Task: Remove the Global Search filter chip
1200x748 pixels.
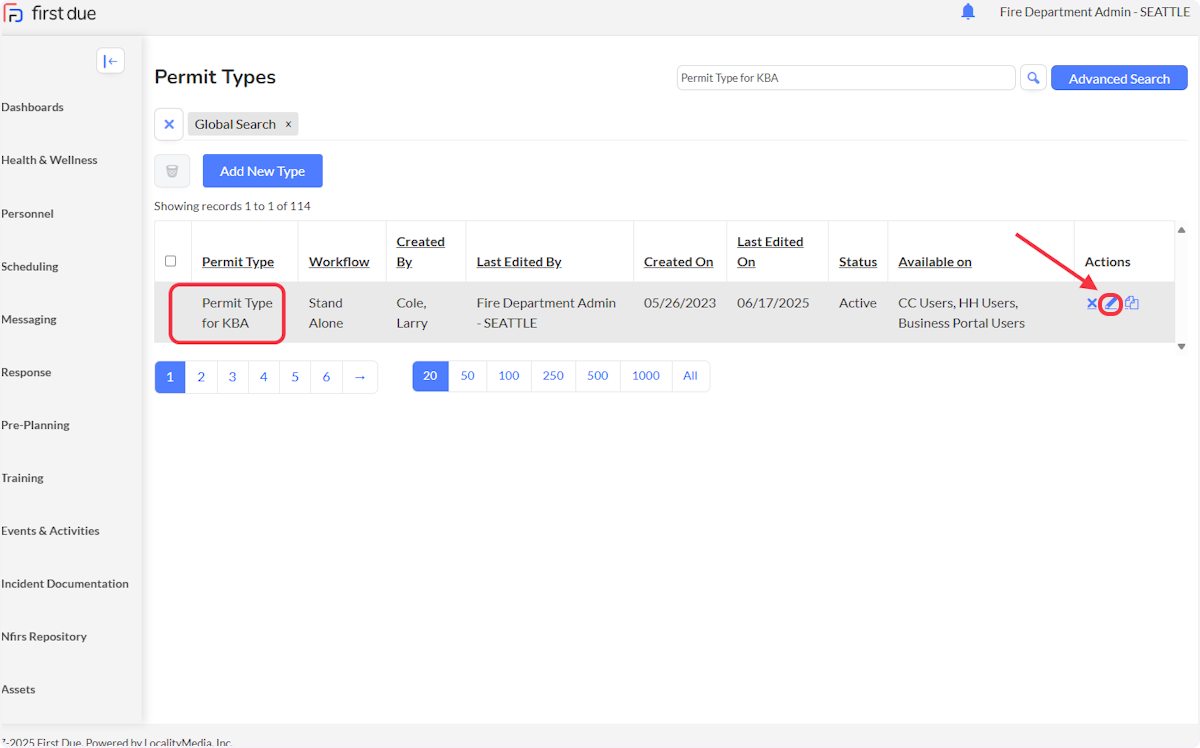Action: point(288,124)
